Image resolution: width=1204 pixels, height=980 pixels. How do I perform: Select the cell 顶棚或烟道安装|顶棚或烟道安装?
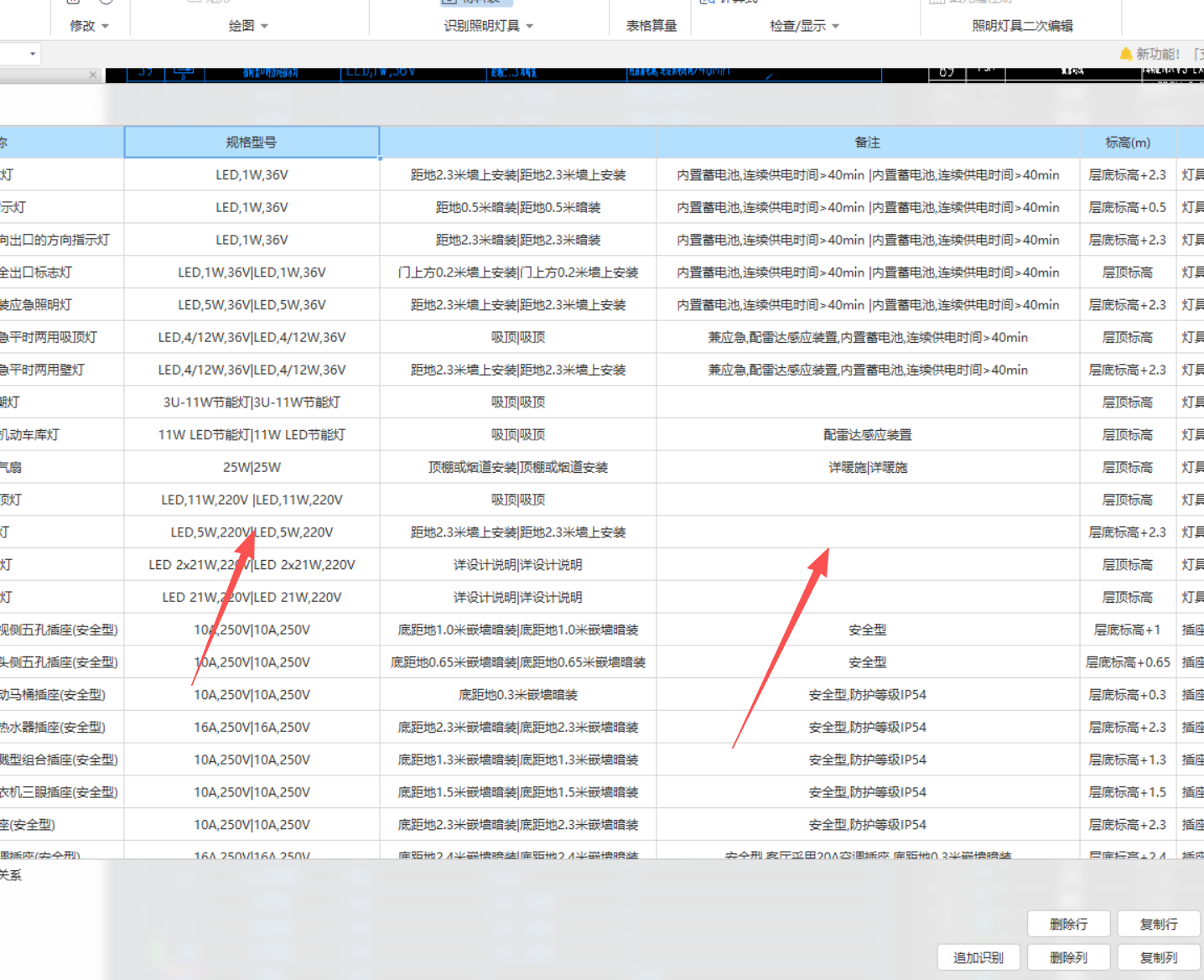click(518, 467)
